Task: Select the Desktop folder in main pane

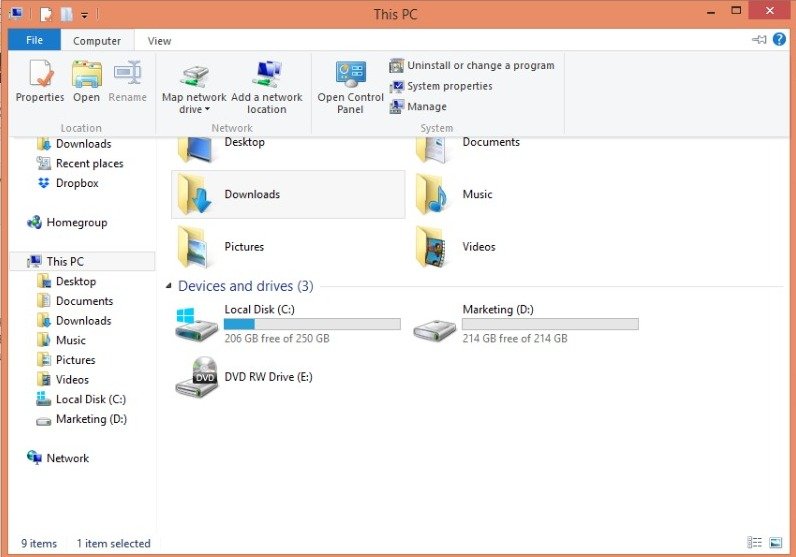Action: pos(221,148)
